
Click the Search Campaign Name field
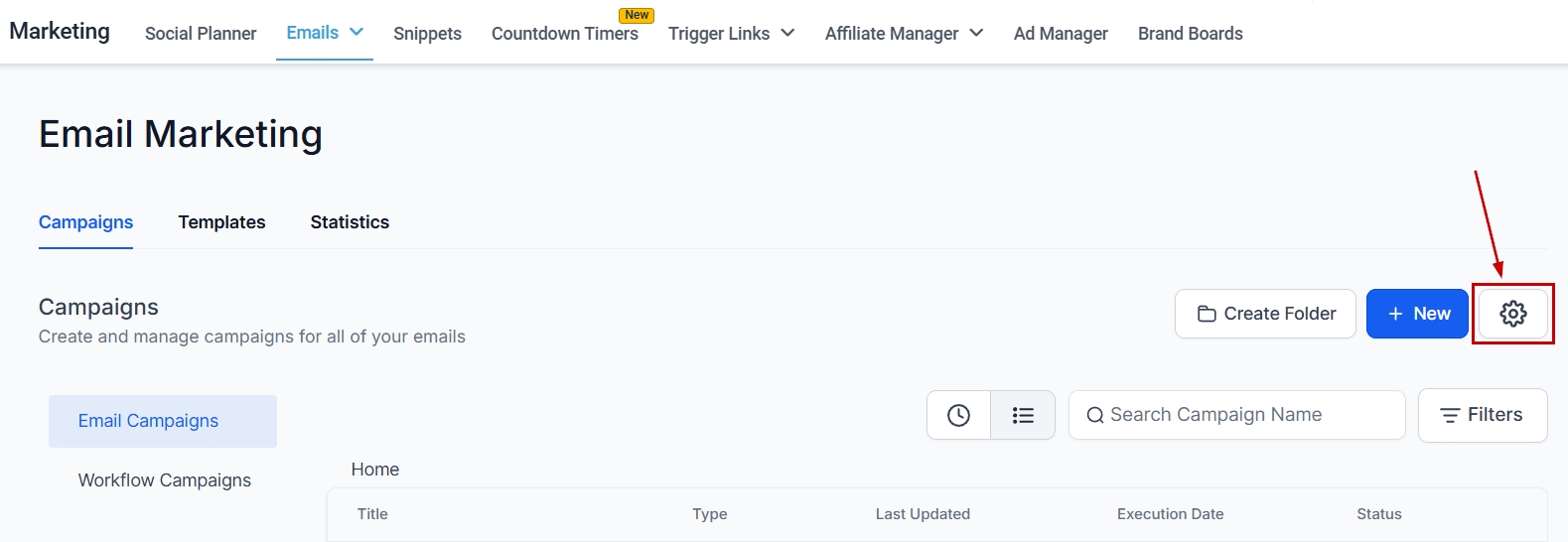tap(1236, 415)
